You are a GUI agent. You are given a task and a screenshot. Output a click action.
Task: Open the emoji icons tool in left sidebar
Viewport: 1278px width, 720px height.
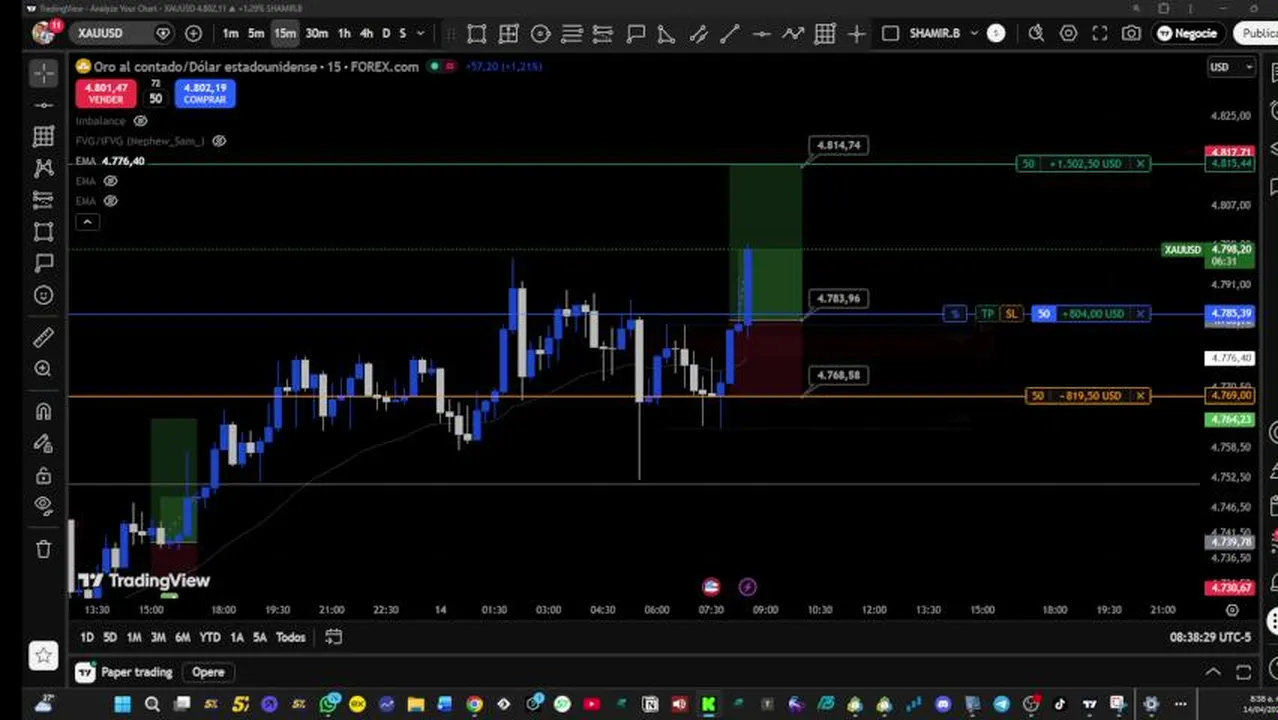pyautogui.click(x=43, y=295)
